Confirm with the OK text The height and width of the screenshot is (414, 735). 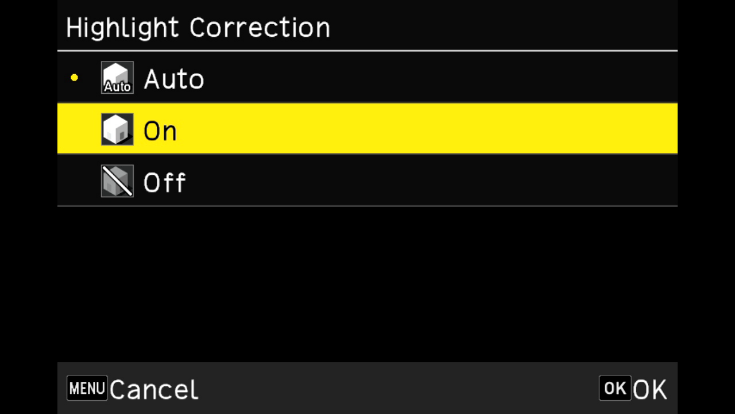(x=650, y=389)
